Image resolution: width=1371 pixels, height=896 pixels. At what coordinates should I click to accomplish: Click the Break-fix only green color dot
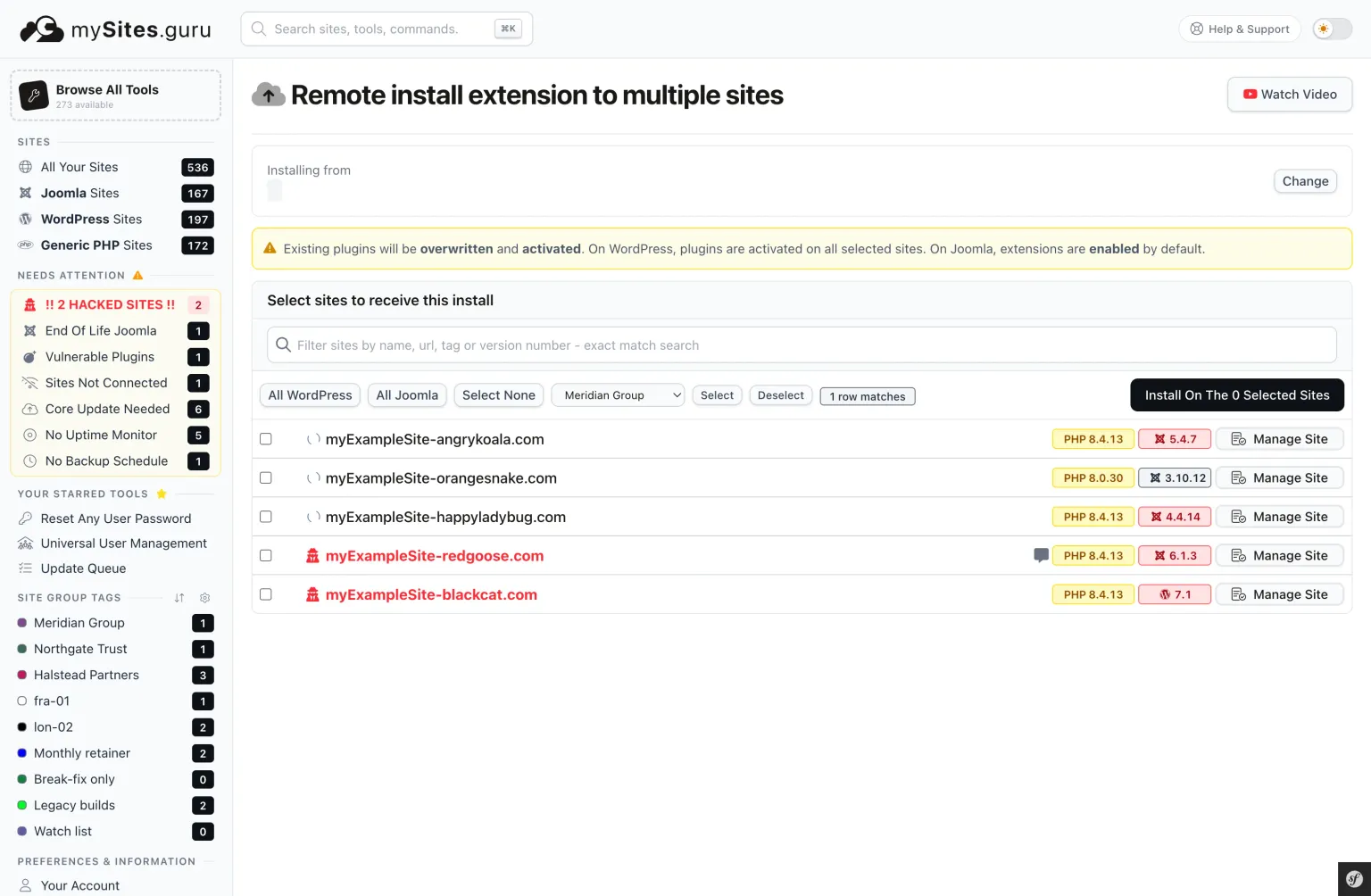(x=22, y=779)
